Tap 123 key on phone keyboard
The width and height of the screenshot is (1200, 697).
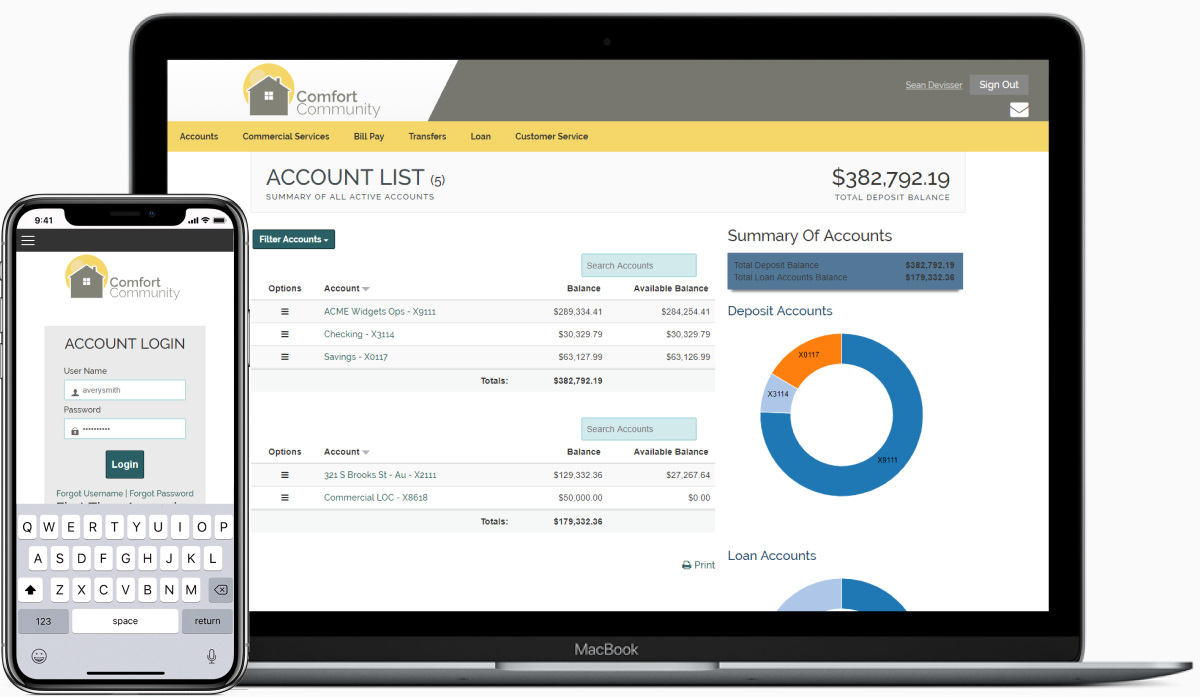pos(44,621)
